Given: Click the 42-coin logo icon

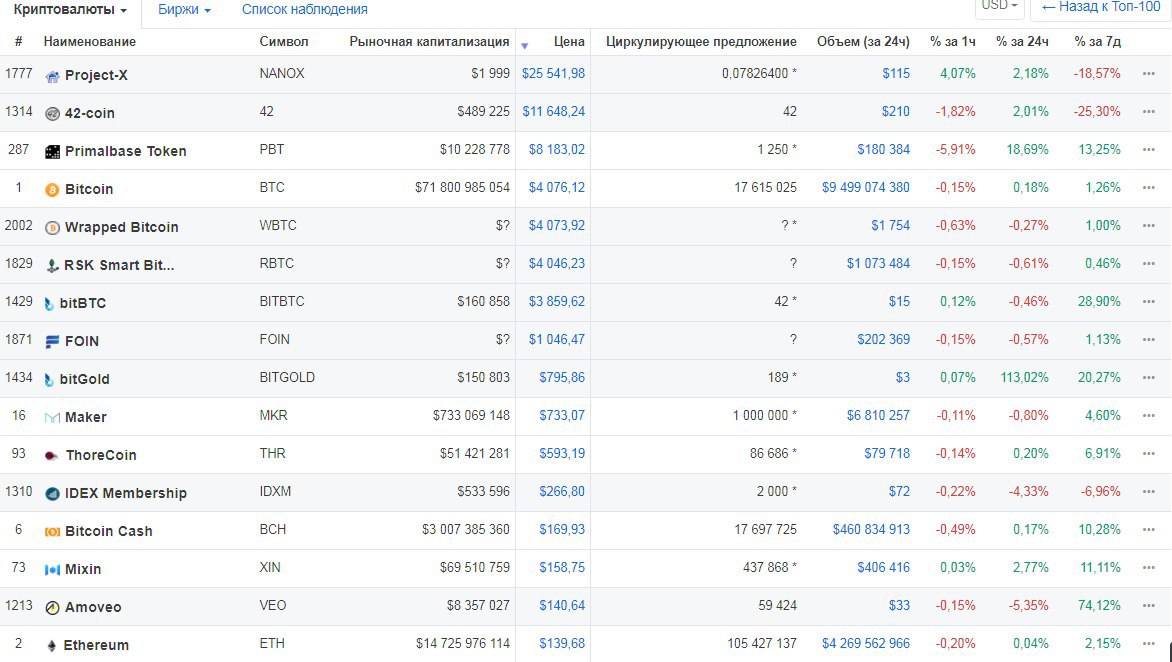Looking at the screenshot, I should pyautogui.click(x=52, y=114).
